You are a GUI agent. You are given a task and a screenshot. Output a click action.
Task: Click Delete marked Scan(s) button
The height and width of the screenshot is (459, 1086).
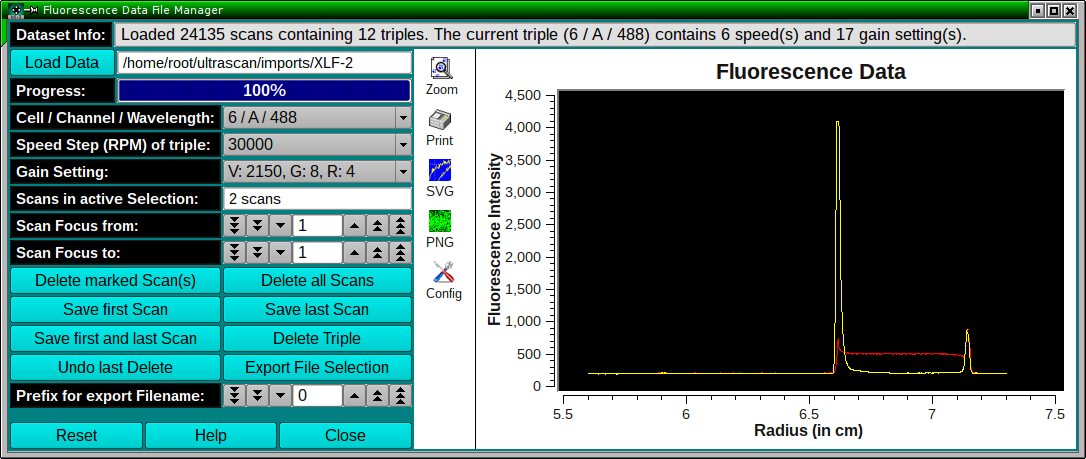point(116,281)
